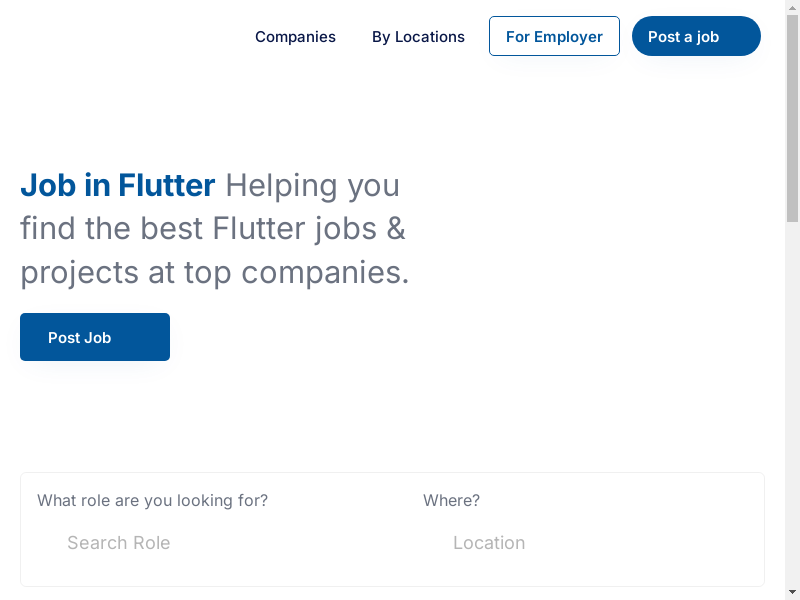Click the "What role are you looking for?" label
800x600 pixels.
(x=152, y=500)
